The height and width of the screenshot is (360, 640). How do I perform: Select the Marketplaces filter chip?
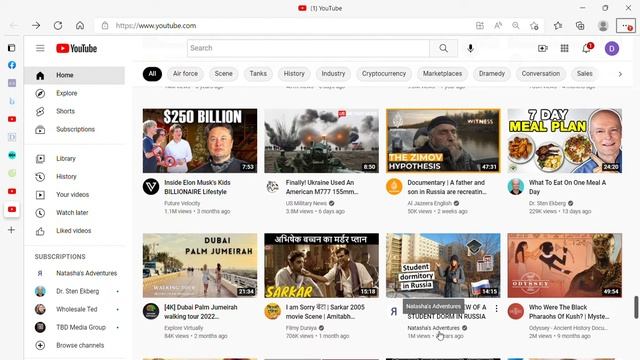(442, 74)
